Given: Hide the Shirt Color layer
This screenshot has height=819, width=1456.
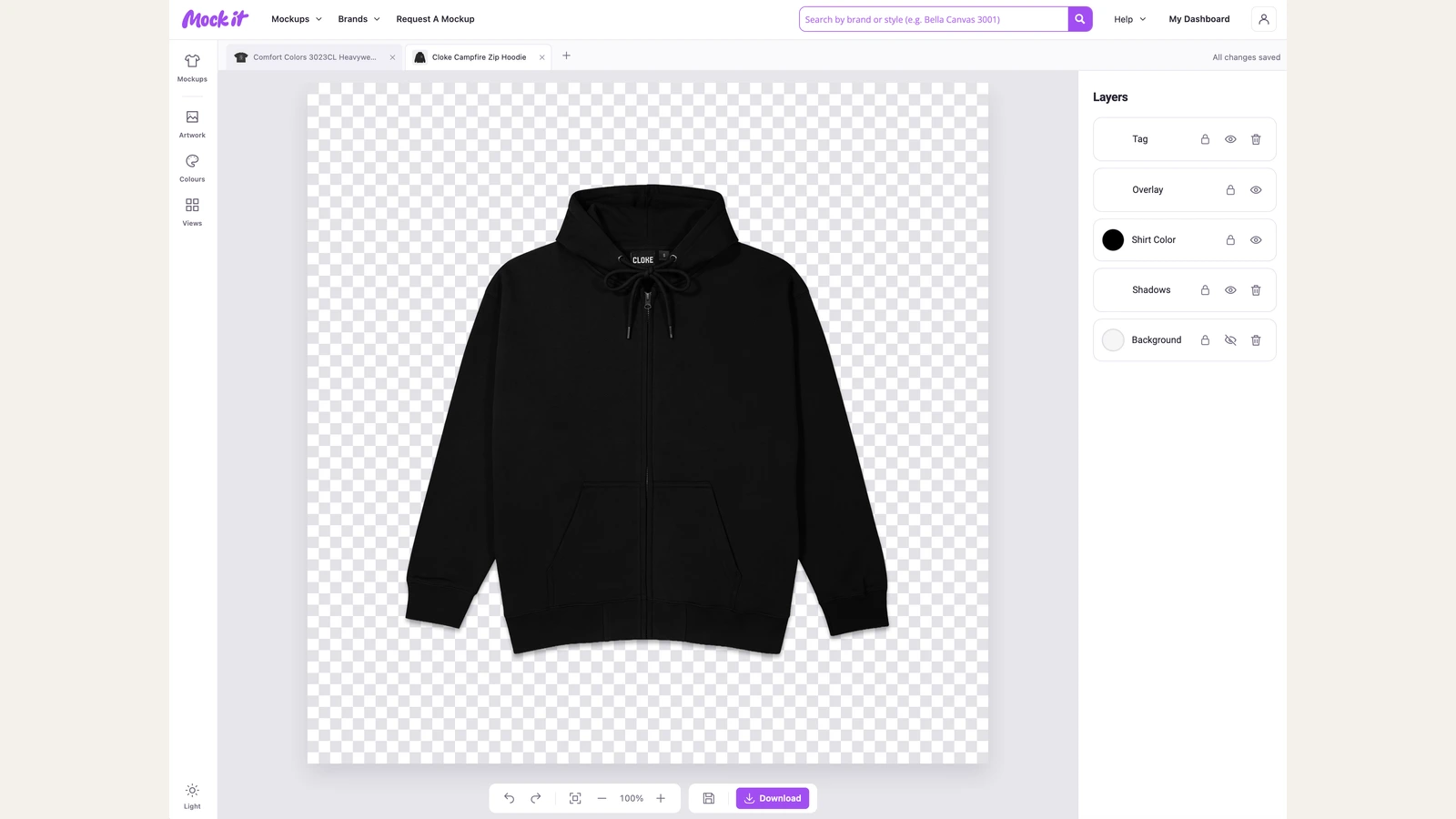Looking at the screenshot, I should coord(1256,240).
